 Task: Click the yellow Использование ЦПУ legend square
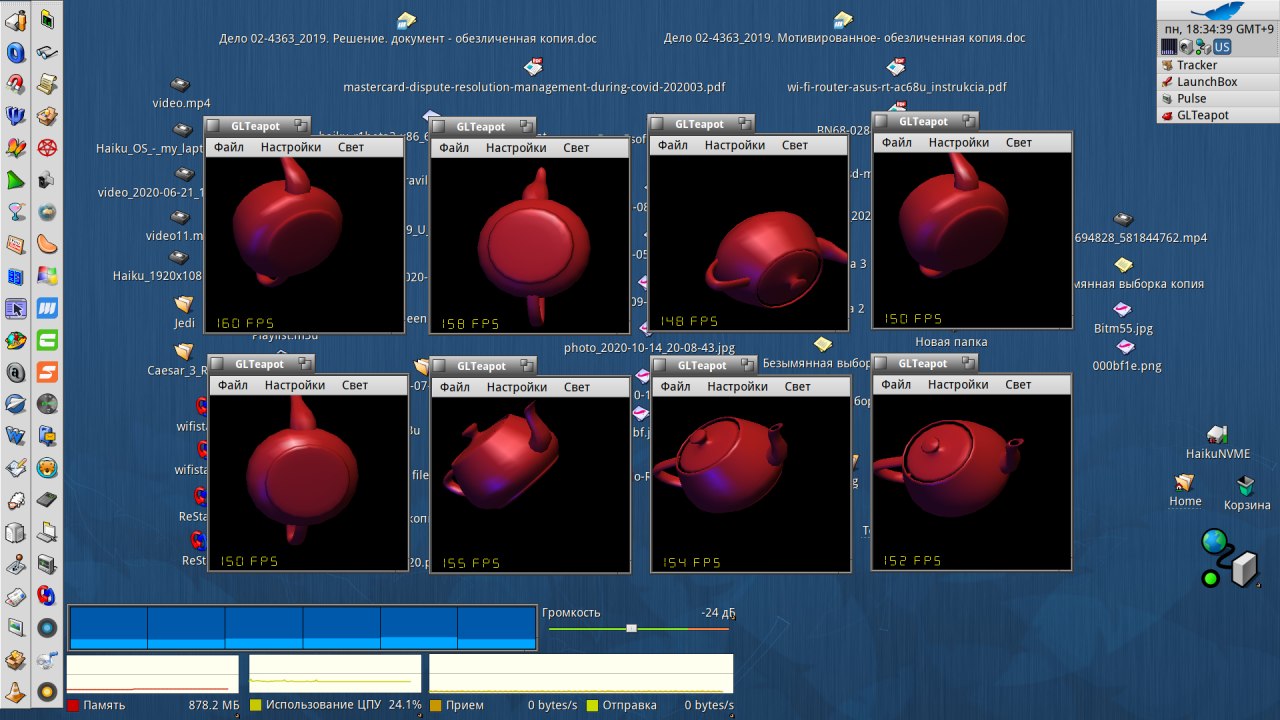pyautogui.click(x=255, y=705)
